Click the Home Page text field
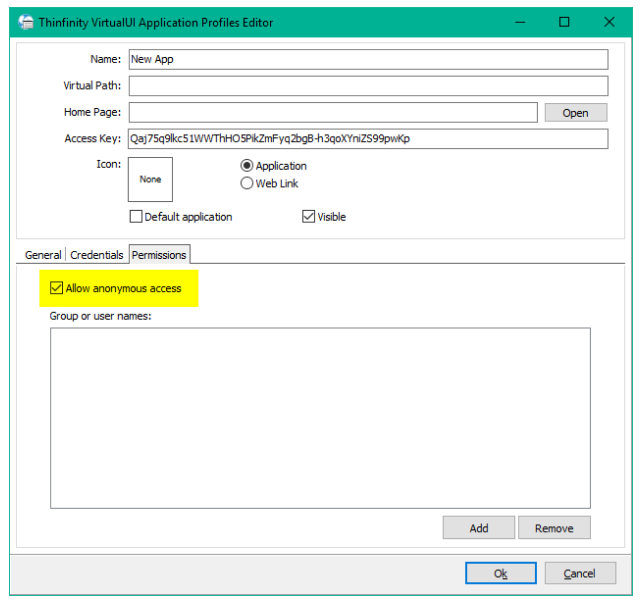Screen dimensions: 641x605 click(x=333, y=112)
